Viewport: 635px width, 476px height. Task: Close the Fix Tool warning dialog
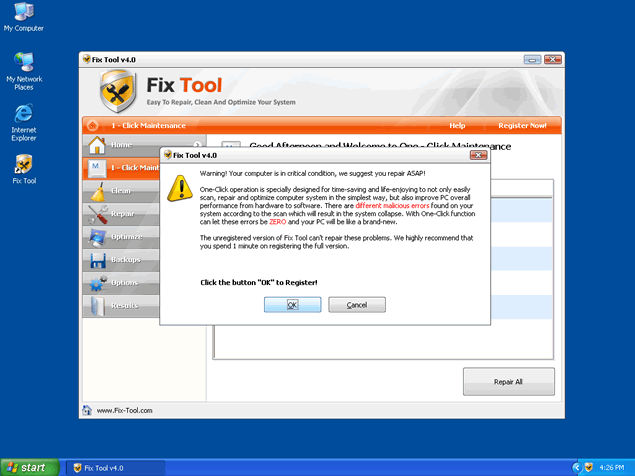pos(479,155)
